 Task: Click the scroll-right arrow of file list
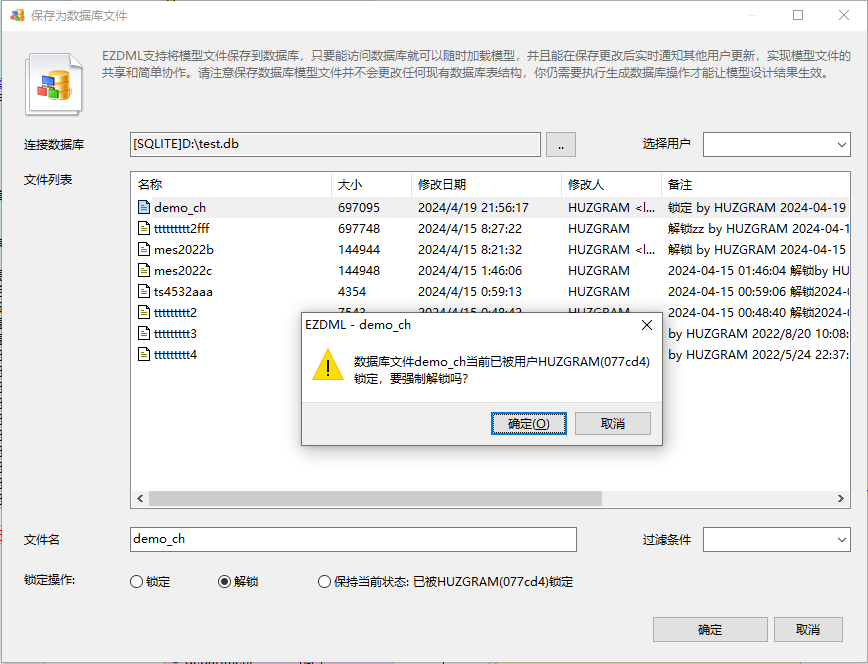(840, 498)
